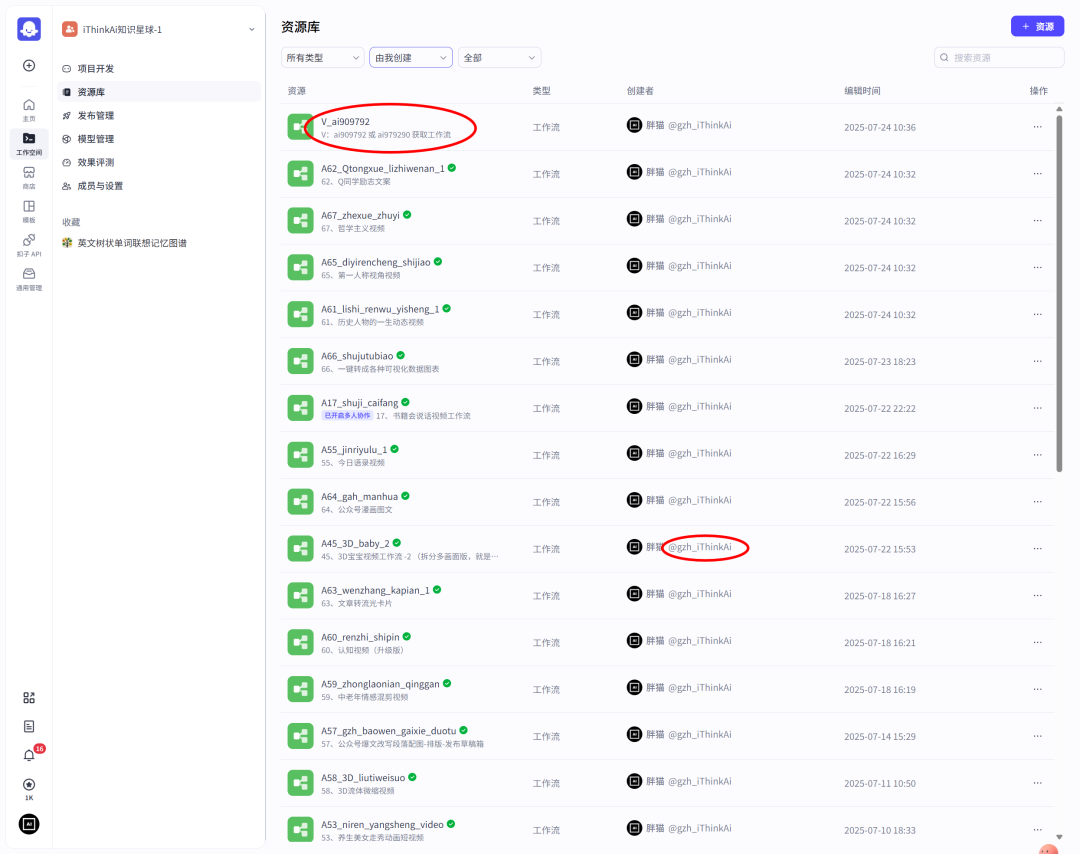Screen dimensions: 1080x854
Task: Expand the 所有类型 type filter dropdown
Action: coord(323,58)
